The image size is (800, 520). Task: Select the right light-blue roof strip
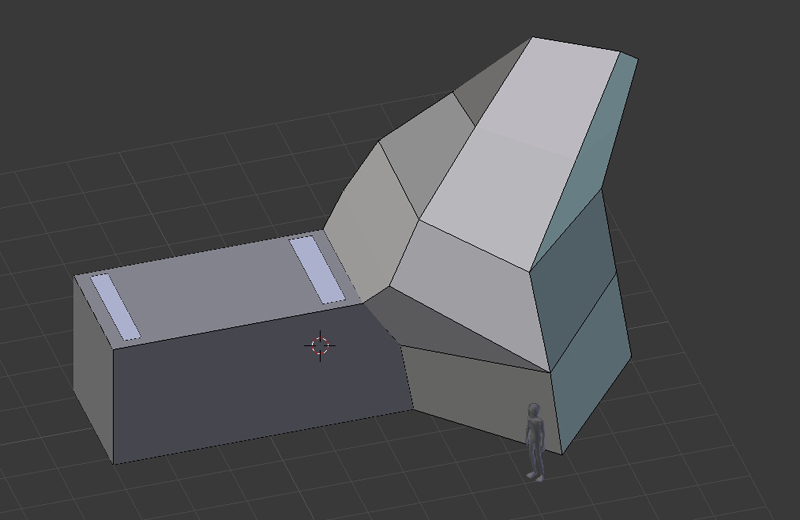coord(317,269)
